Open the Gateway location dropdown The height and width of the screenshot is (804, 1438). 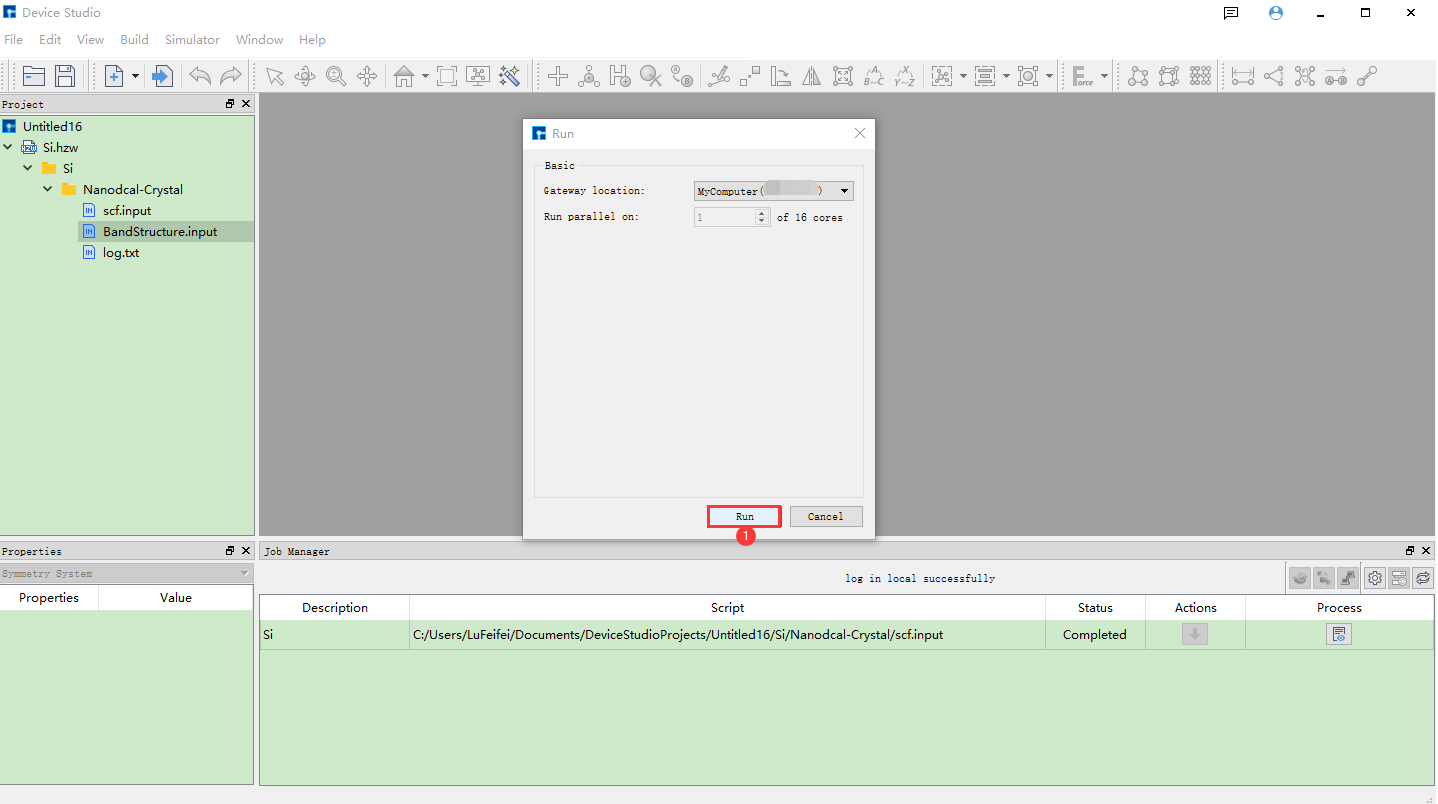click(x=844, y=191)
